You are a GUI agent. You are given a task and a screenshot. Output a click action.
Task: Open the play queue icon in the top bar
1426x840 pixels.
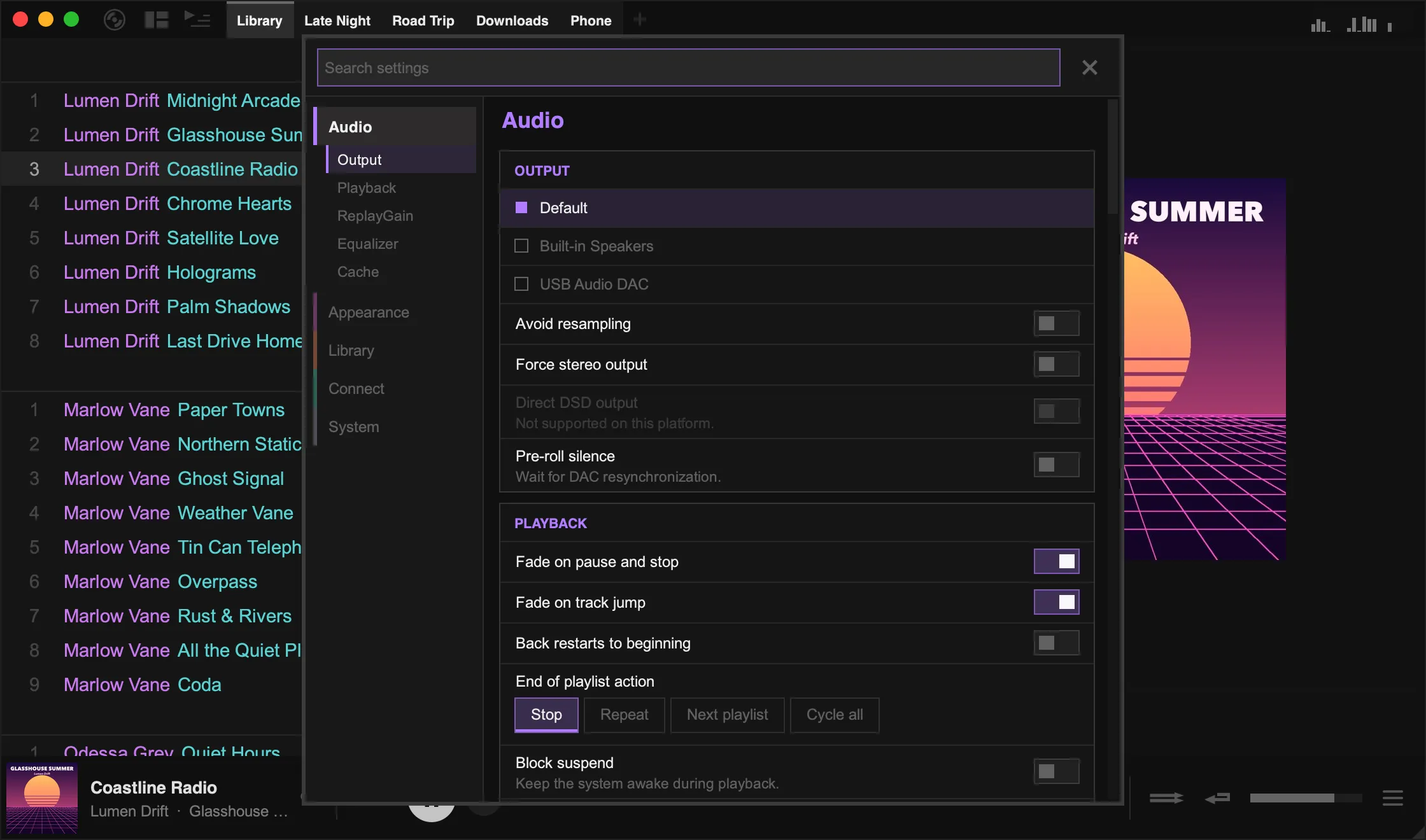(x=197, y=19)
